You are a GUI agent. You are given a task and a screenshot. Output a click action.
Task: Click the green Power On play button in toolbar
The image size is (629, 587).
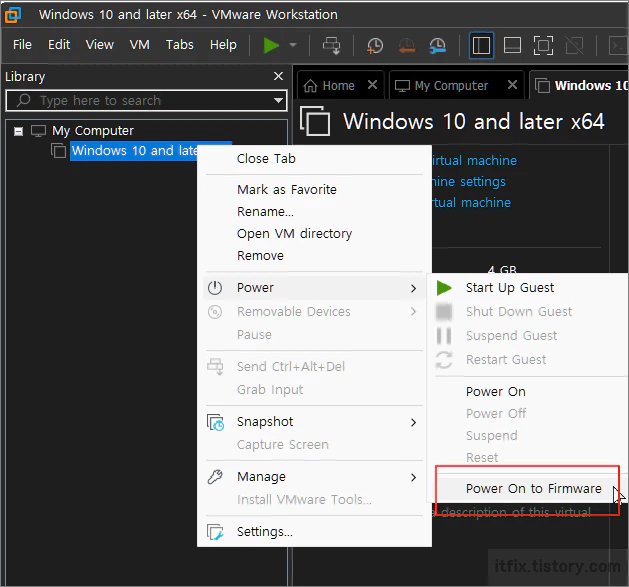(271, 45)
